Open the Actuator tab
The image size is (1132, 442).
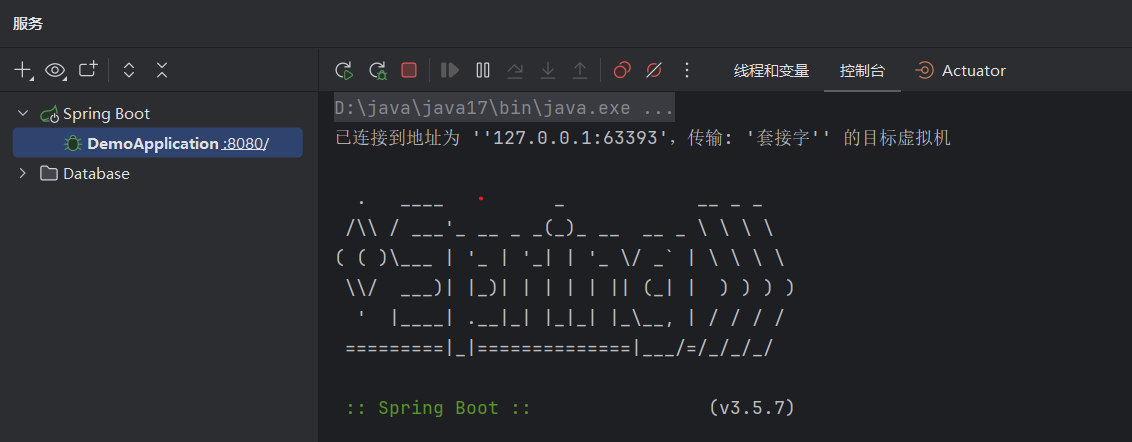[960, 70]
